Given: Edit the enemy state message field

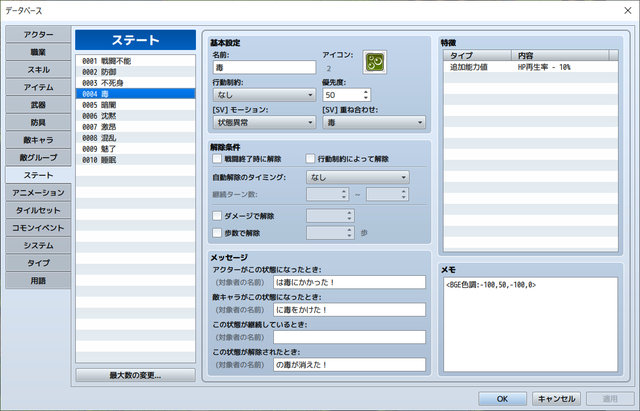Looking at the screenshot, I should [x=349, y=310].
